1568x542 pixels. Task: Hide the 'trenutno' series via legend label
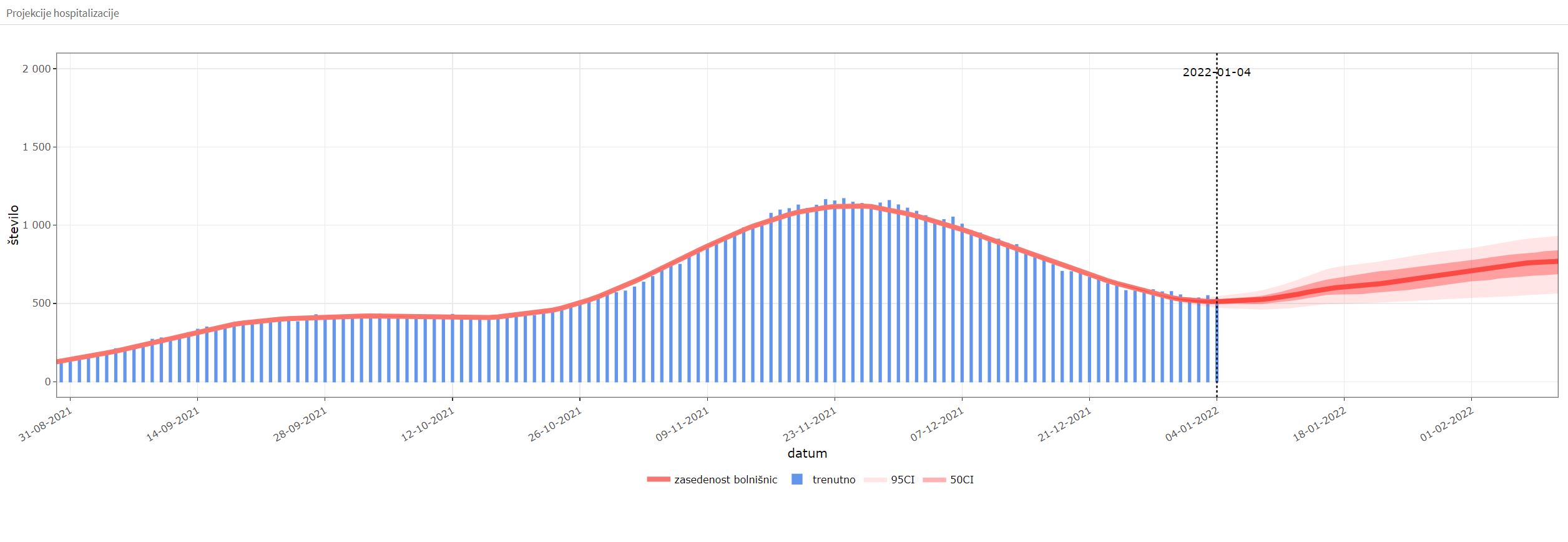(x=834, y=480)
